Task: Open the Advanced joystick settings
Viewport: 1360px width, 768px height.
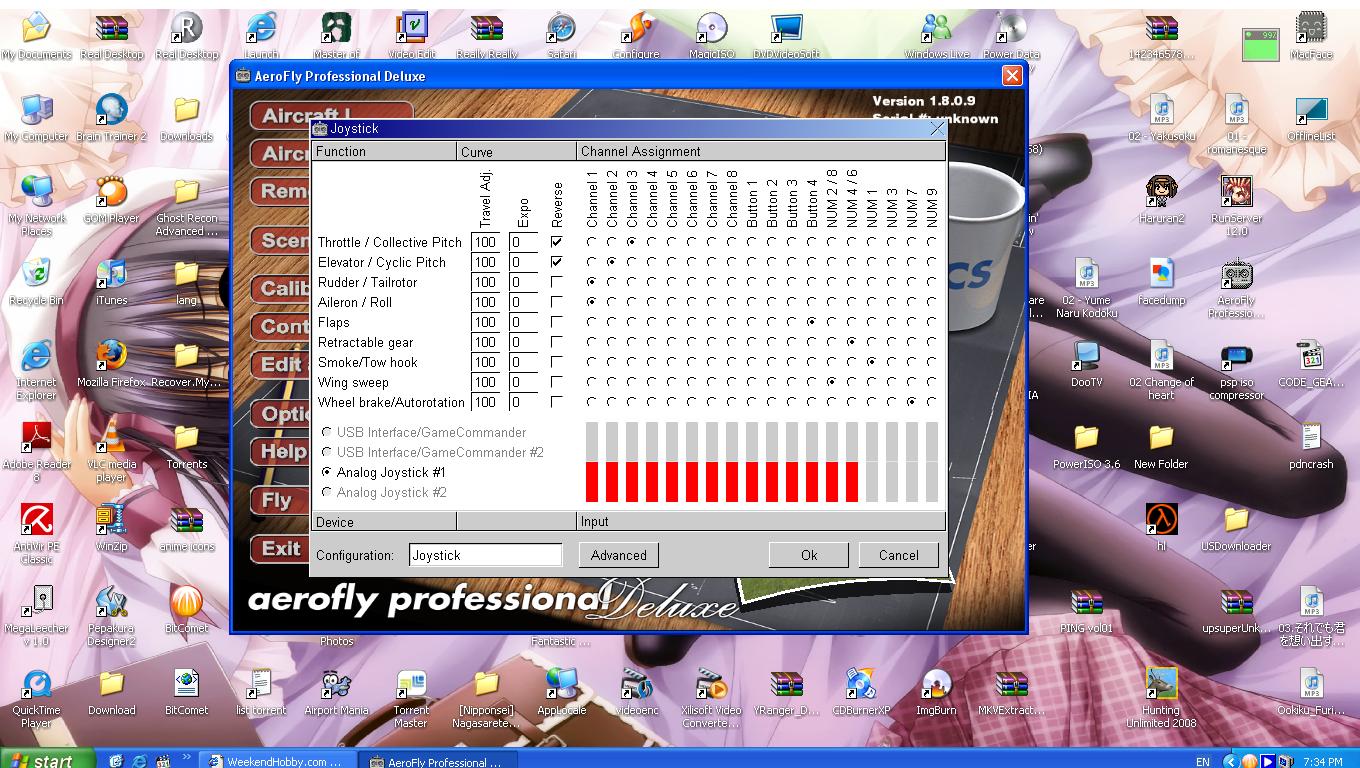Action: tap(618, 555)
